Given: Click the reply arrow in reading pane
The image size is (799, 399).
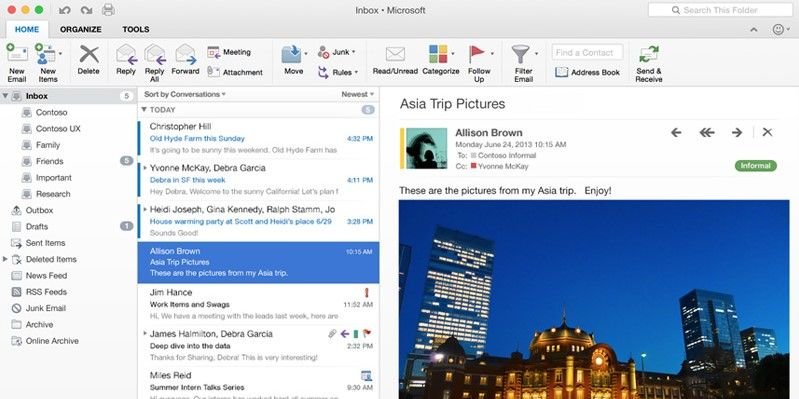Looking at the screenshot, I should [676, 132].
